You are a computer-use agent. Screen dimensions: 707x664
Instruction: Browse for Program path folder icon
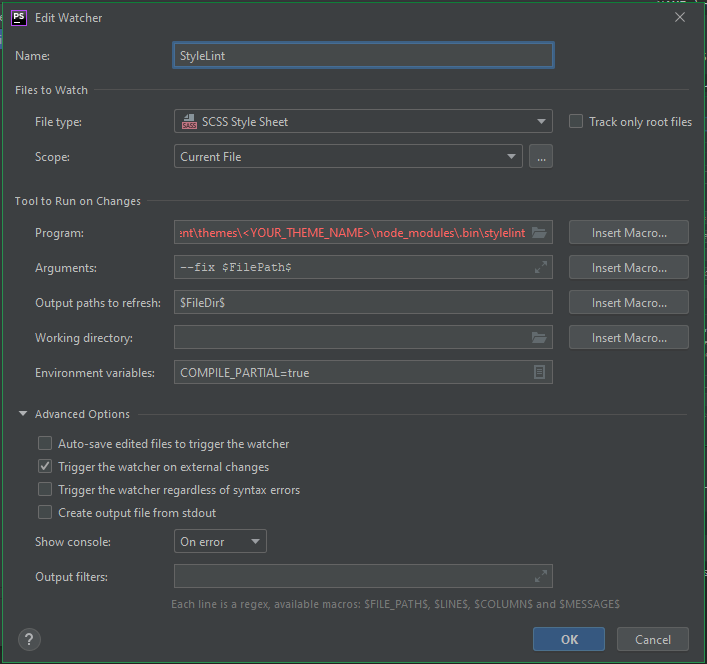point(539,233)
